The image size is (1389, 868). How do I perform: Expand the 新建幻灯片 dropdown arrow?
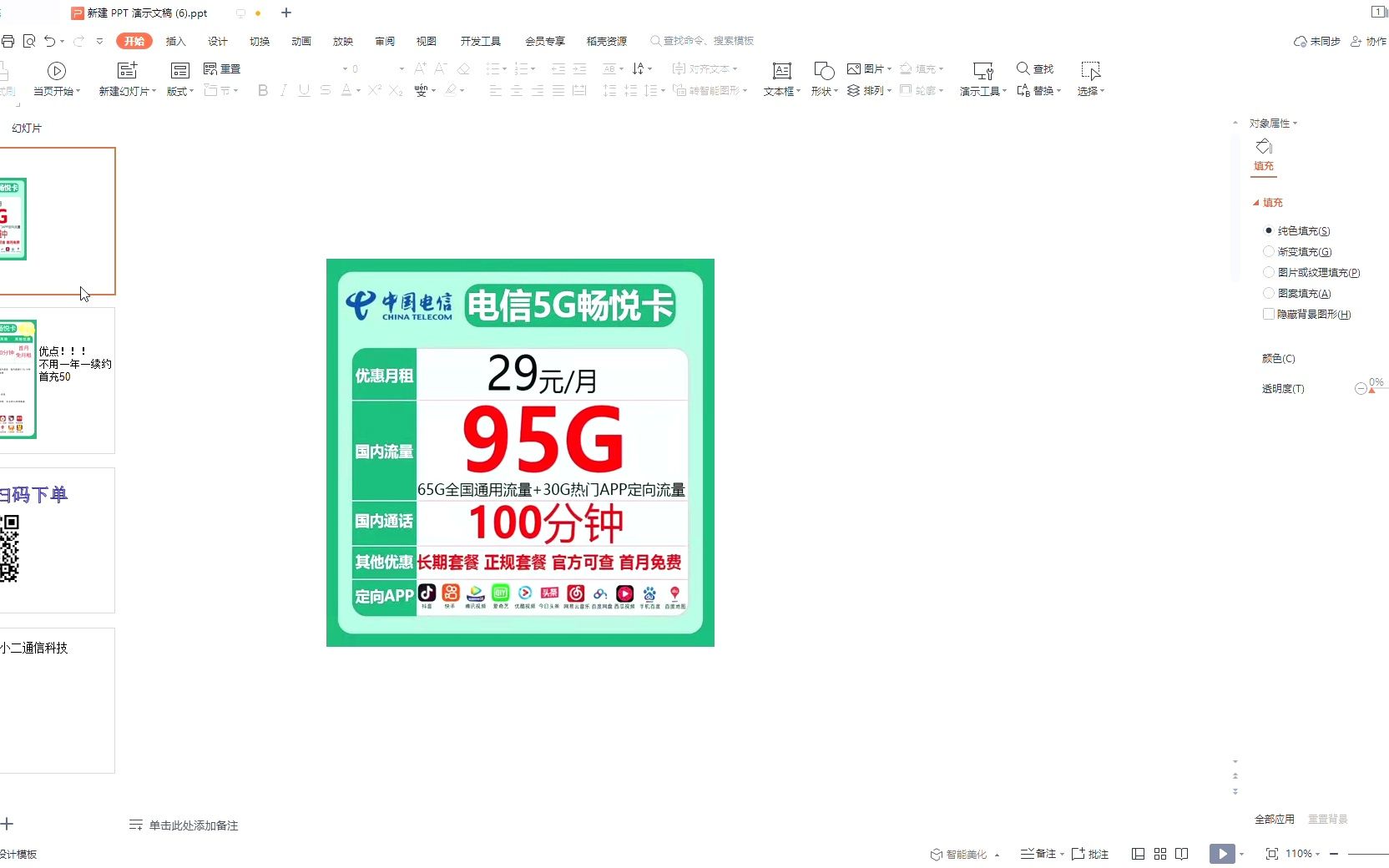(x=154, y=92)
